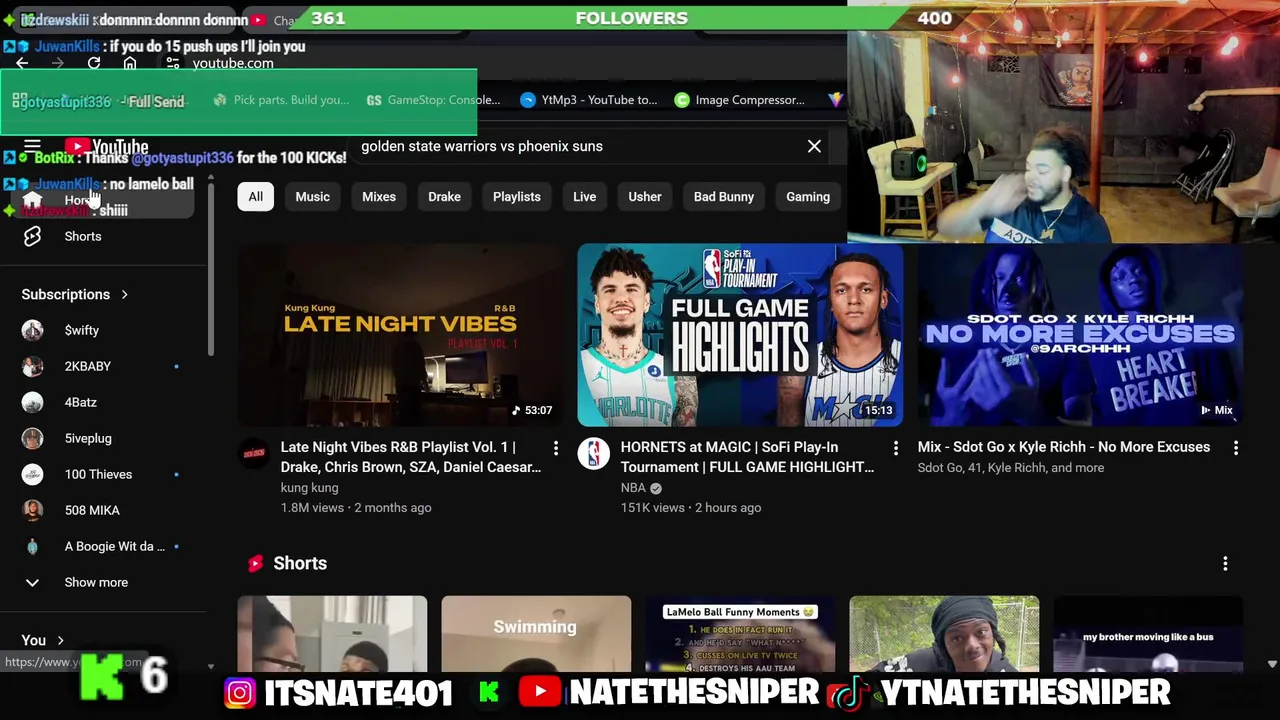1280x720 pixels.
Task: Open the 5iveplug channel avatar
Action: coord(32,438)
